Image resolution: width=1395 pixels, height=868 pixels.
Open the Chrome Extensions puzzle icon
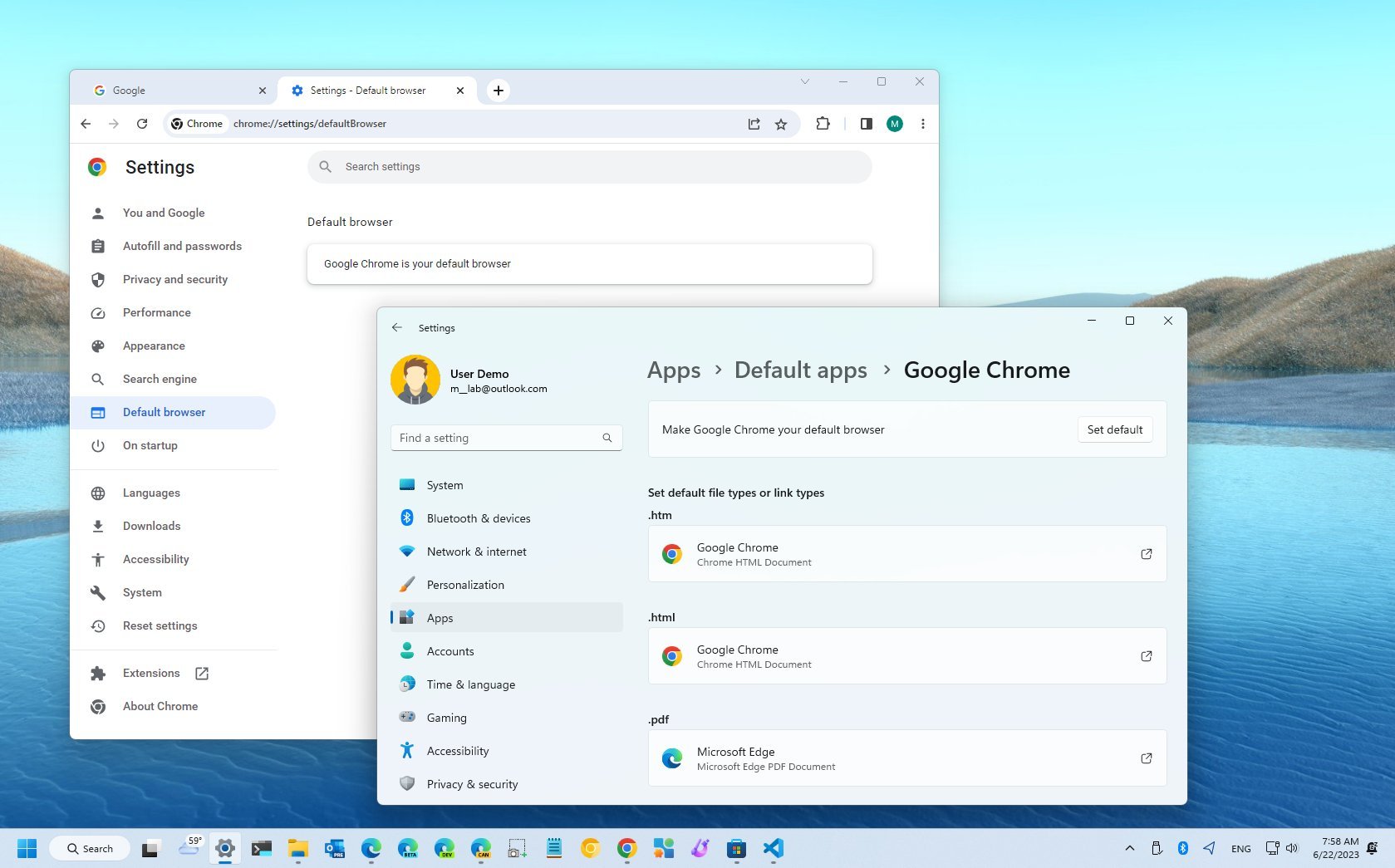(x=823, y=124)
